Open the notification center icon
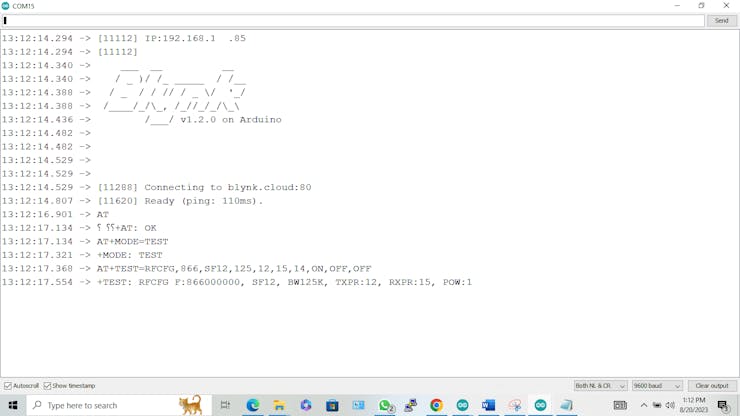 723,405
